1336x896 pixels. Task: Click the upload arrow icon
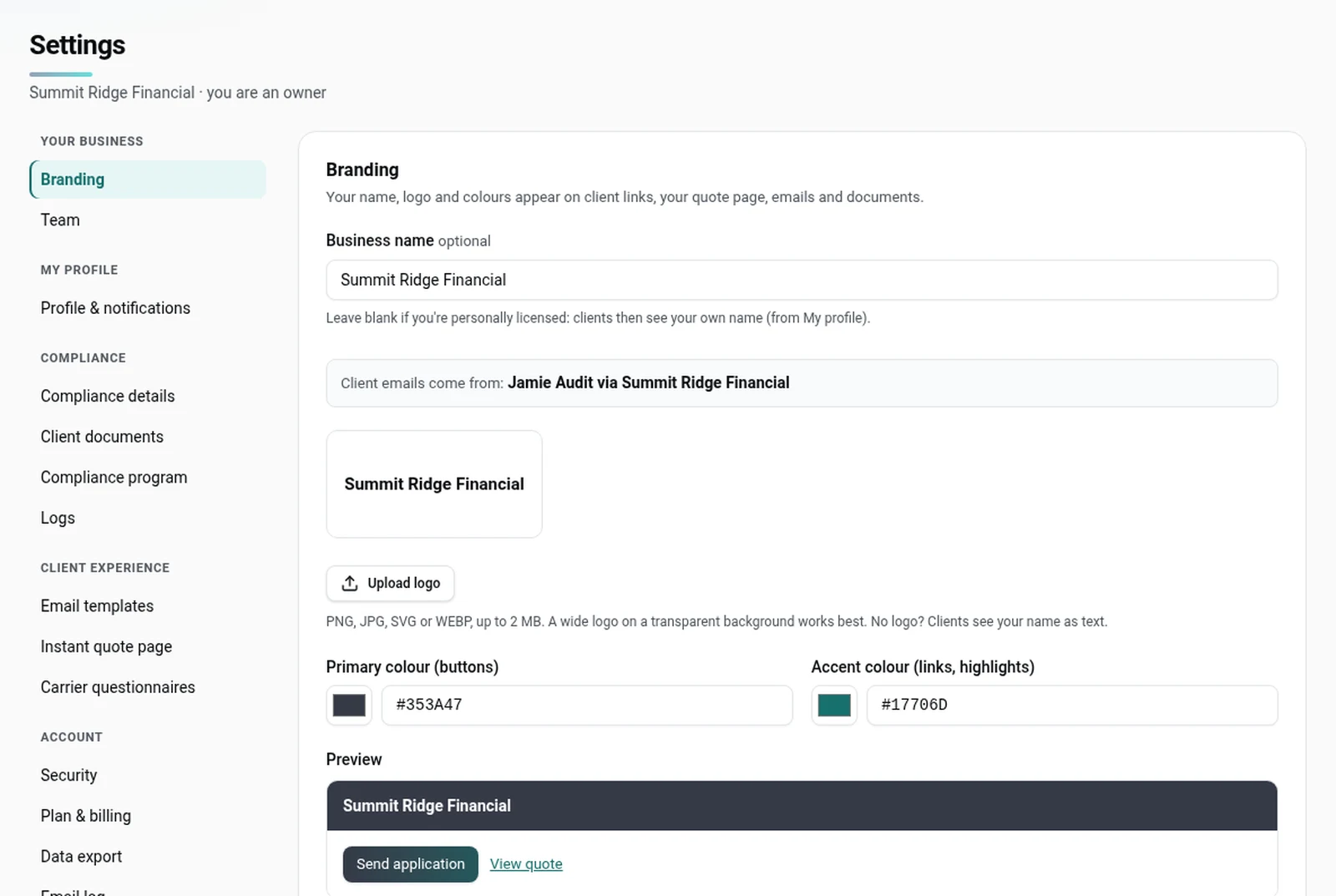[x=350, y=583]
